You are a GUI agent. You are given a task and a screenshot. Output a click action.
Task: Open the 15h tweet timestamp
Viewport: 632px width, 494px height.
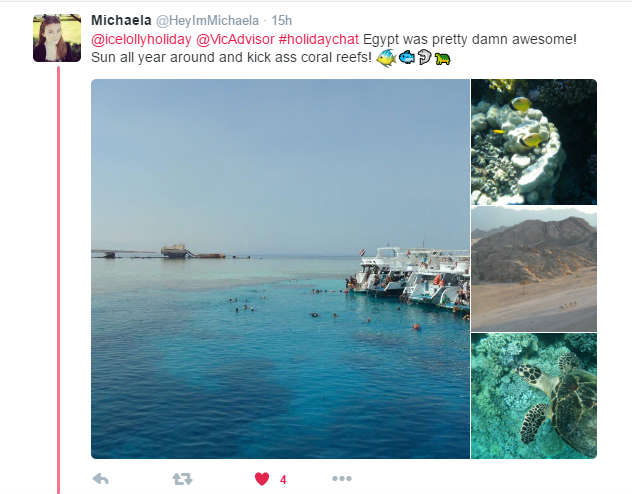(281, 20)
